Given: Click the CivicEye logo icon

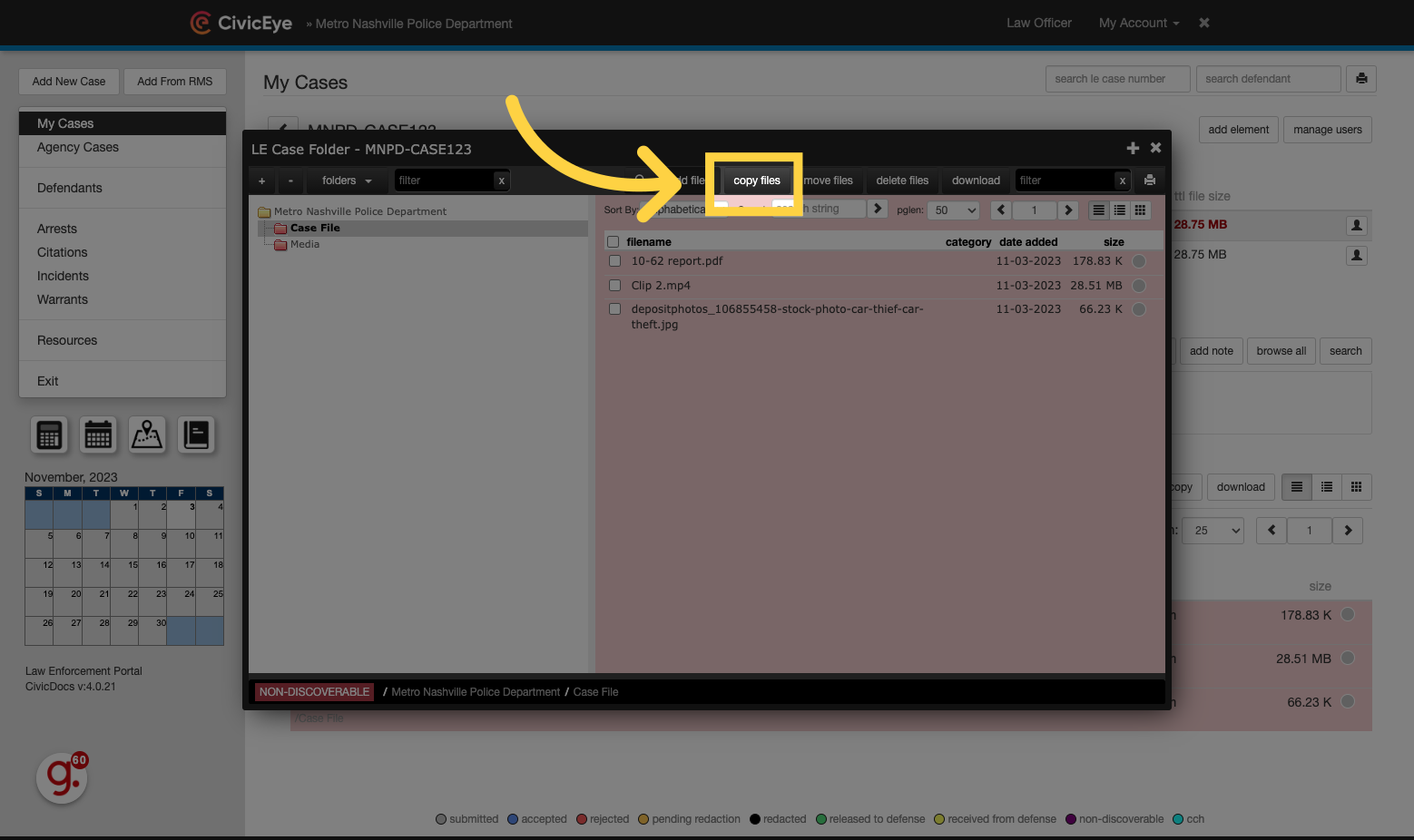Looking at the screenshot, I should coord(201,23).
